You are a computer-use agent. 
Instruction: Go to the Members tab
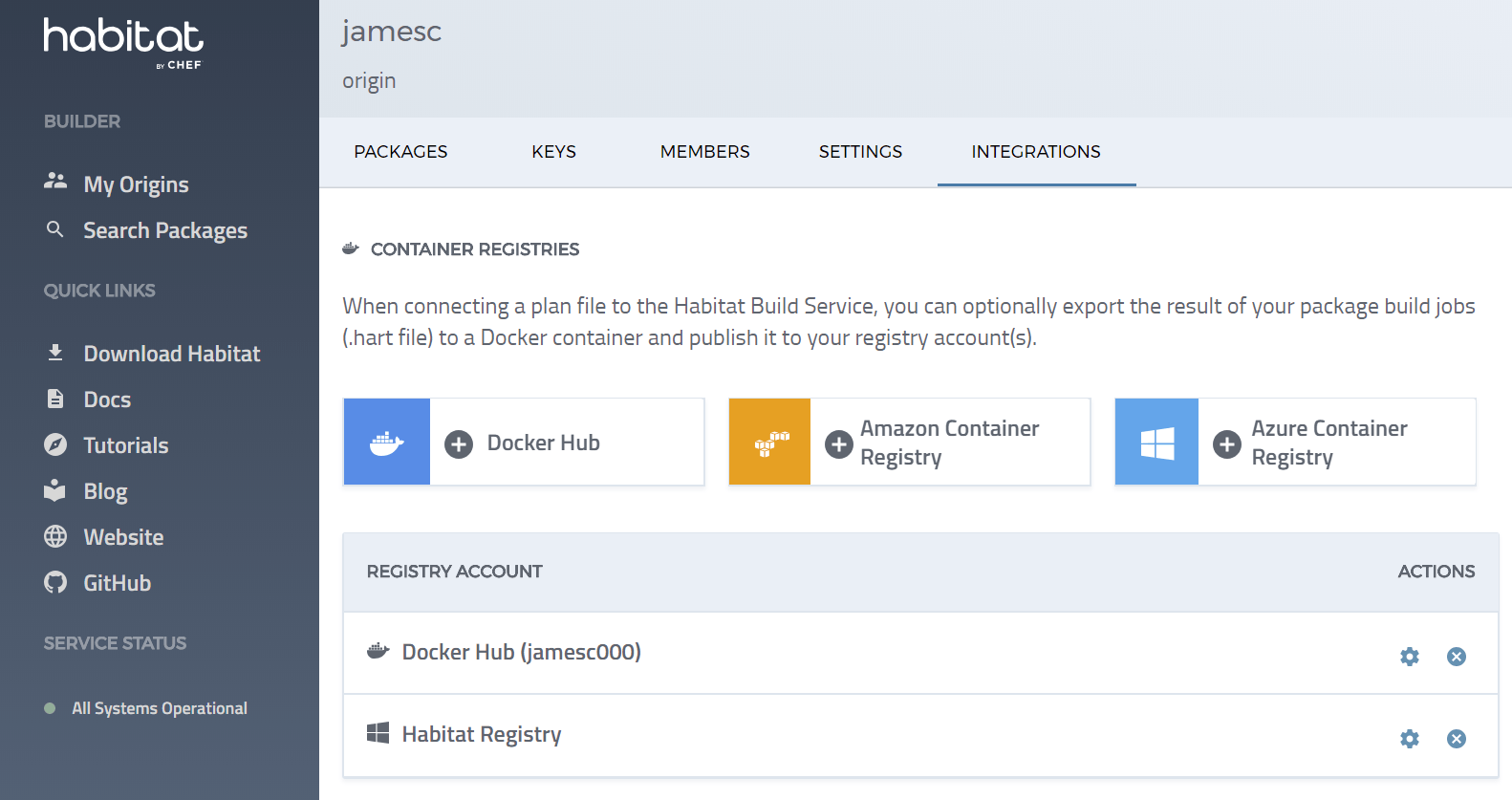[x=704, y=152]
